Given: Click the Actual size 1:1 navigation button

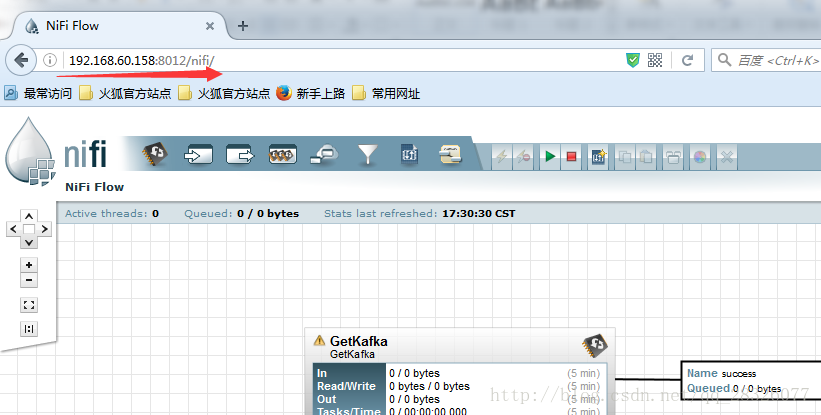Looking at the screenshot, I should pos(29,329).
